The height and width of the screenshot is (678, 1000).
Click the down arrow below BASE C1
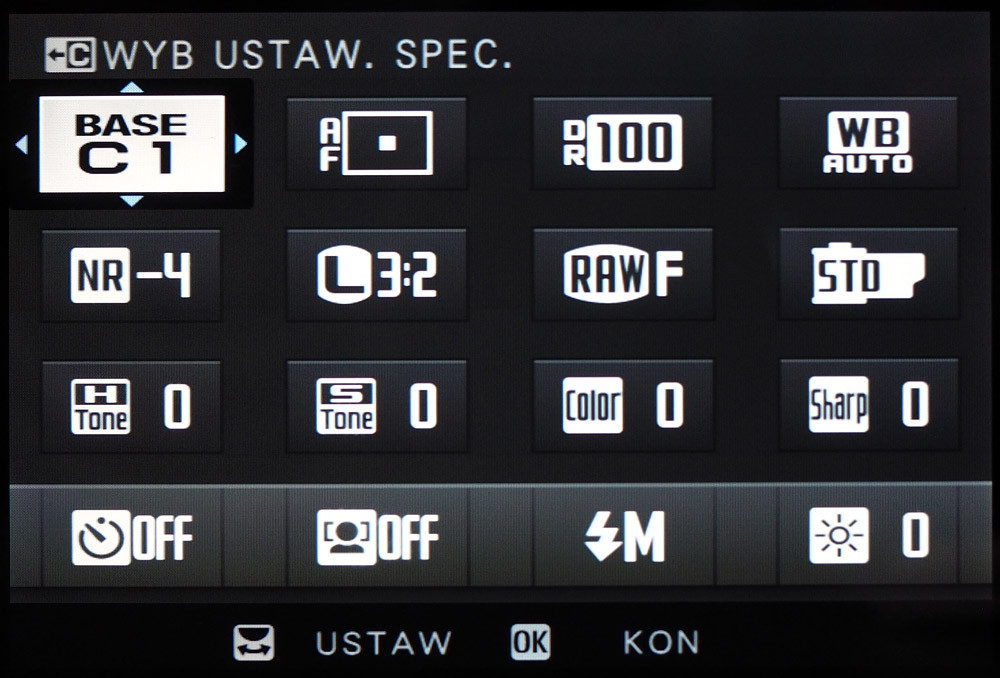point(132,201)
